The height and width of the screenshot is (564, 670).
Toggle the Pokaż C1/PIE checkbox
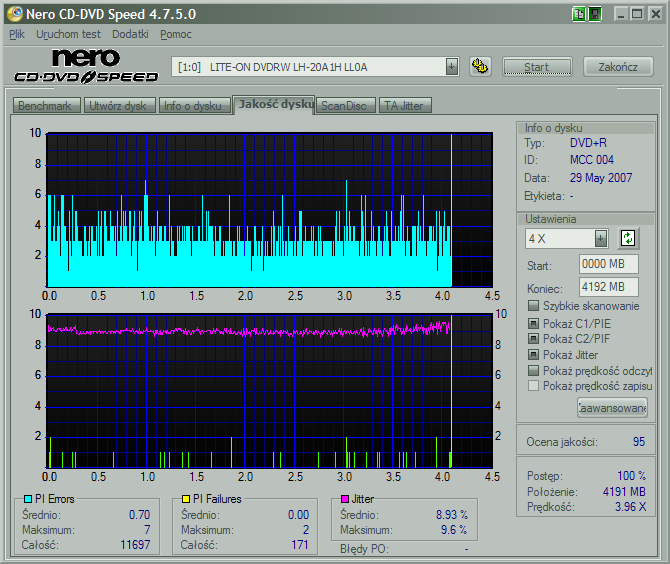[533, 323]
